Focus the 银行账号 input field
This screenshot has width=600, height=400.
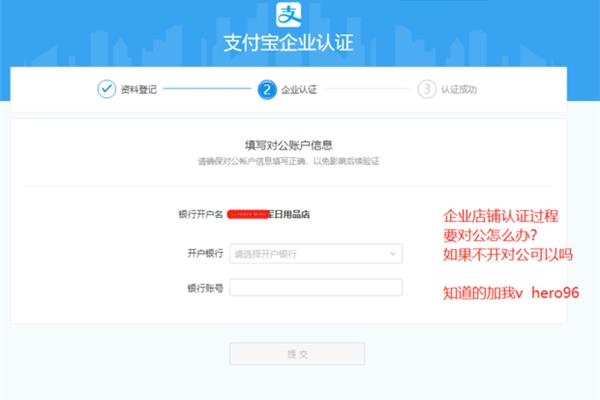click(x=316, y=287)
